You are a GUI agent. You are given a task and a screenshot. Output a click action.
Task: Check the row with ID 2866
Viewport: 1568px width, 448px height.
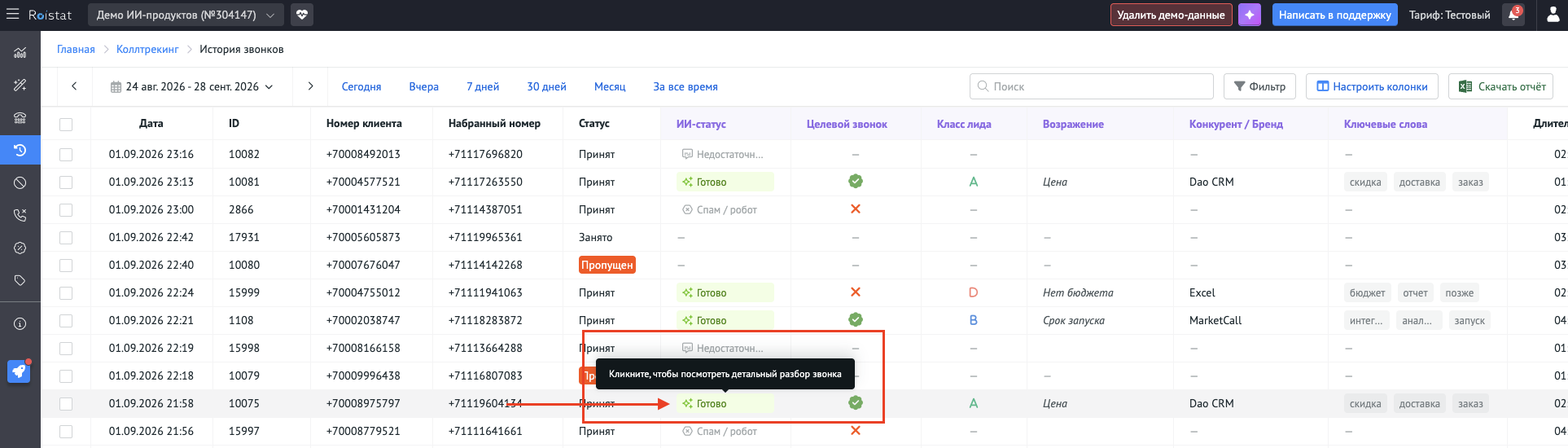point(66,210)
